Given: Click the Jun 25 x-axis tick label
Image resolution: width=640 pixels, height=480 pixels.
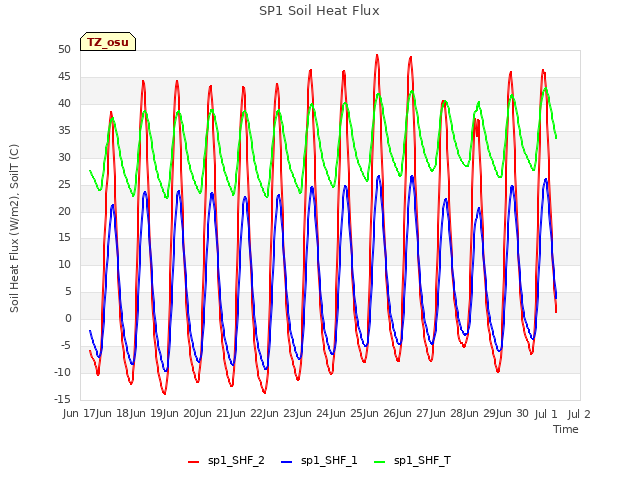Looking at the screenshot, I should [347, 414].
